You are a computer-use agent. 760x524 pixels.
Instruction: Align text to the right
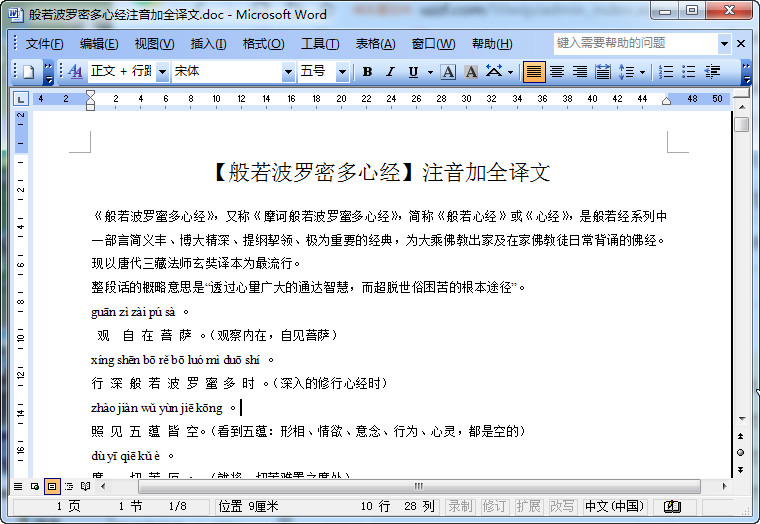tap(579, 72)
